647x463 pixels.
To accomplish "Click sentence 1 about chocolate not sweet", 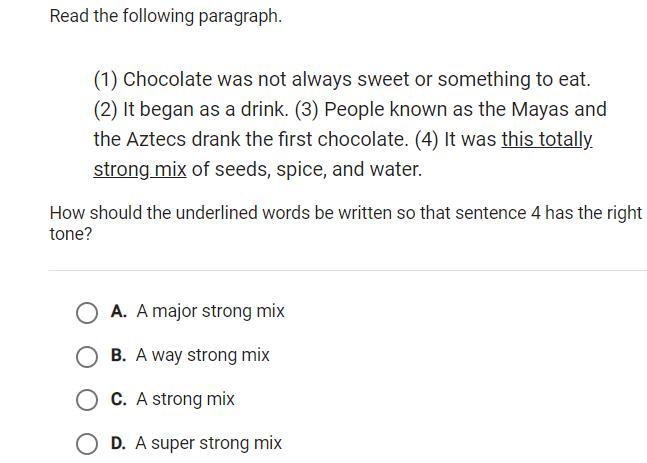I will click(x=342, y=79).
